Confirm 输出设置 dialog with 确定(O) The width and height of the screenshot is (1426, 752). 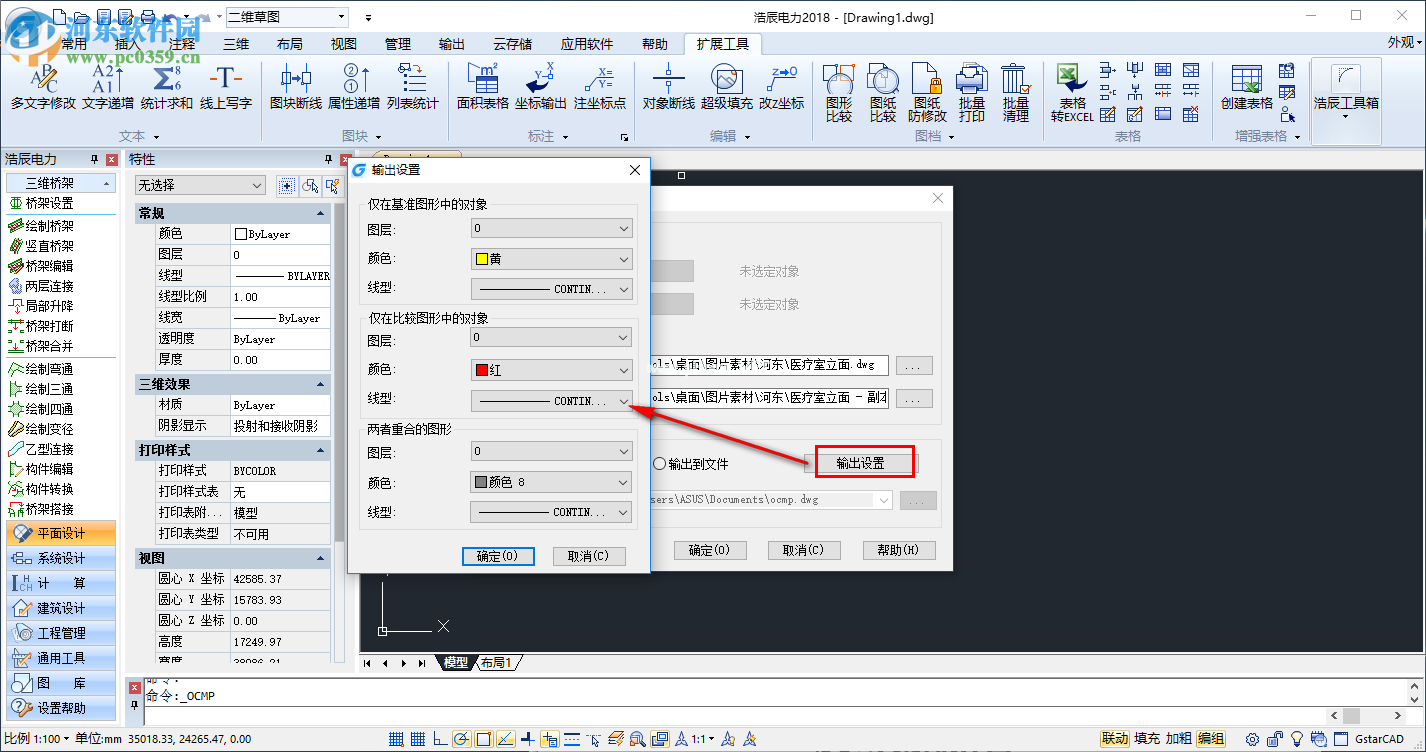[498, 556]
